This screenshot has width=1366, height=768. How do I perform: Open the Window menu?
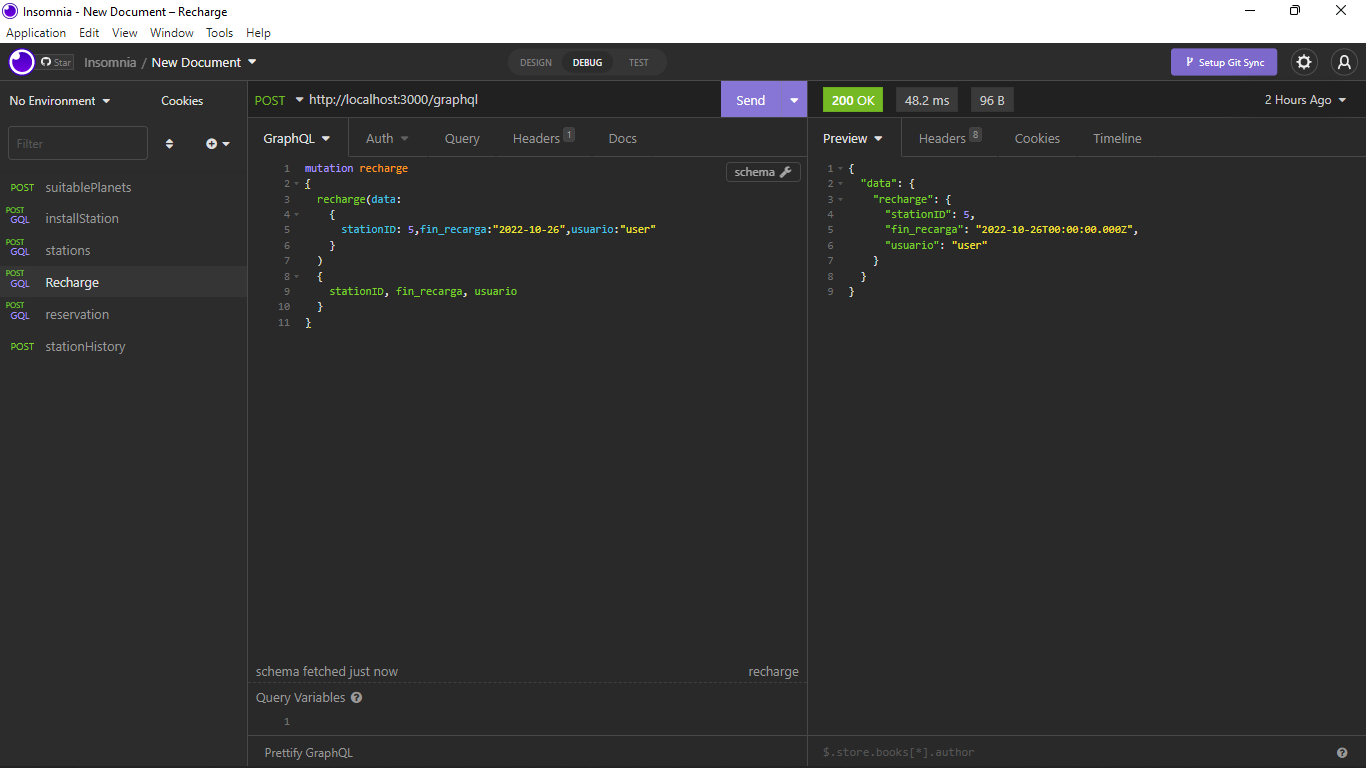pos(172,33)
